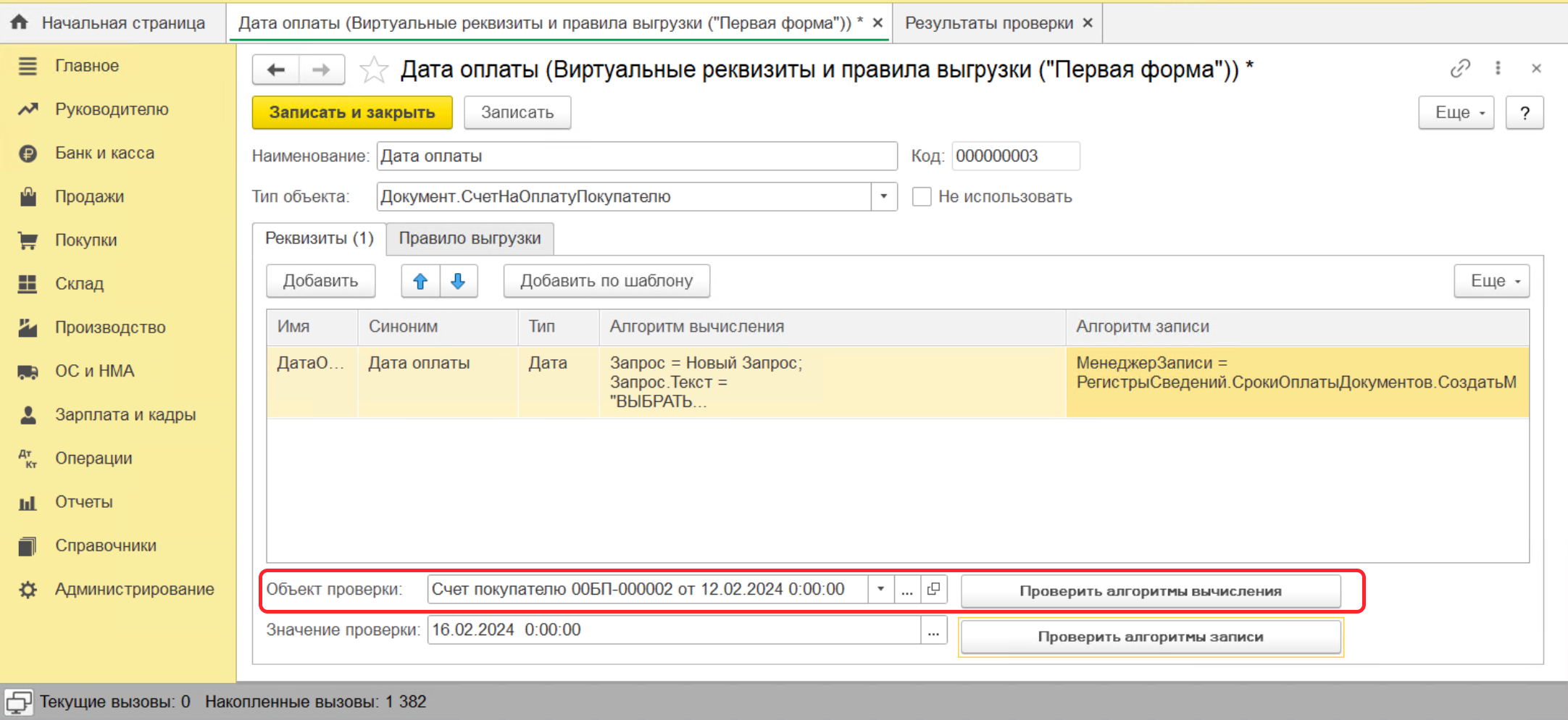Click the Имя column header
Image resolution: width=1568 pixels, height=720 pixels.
tap(312, 327)
